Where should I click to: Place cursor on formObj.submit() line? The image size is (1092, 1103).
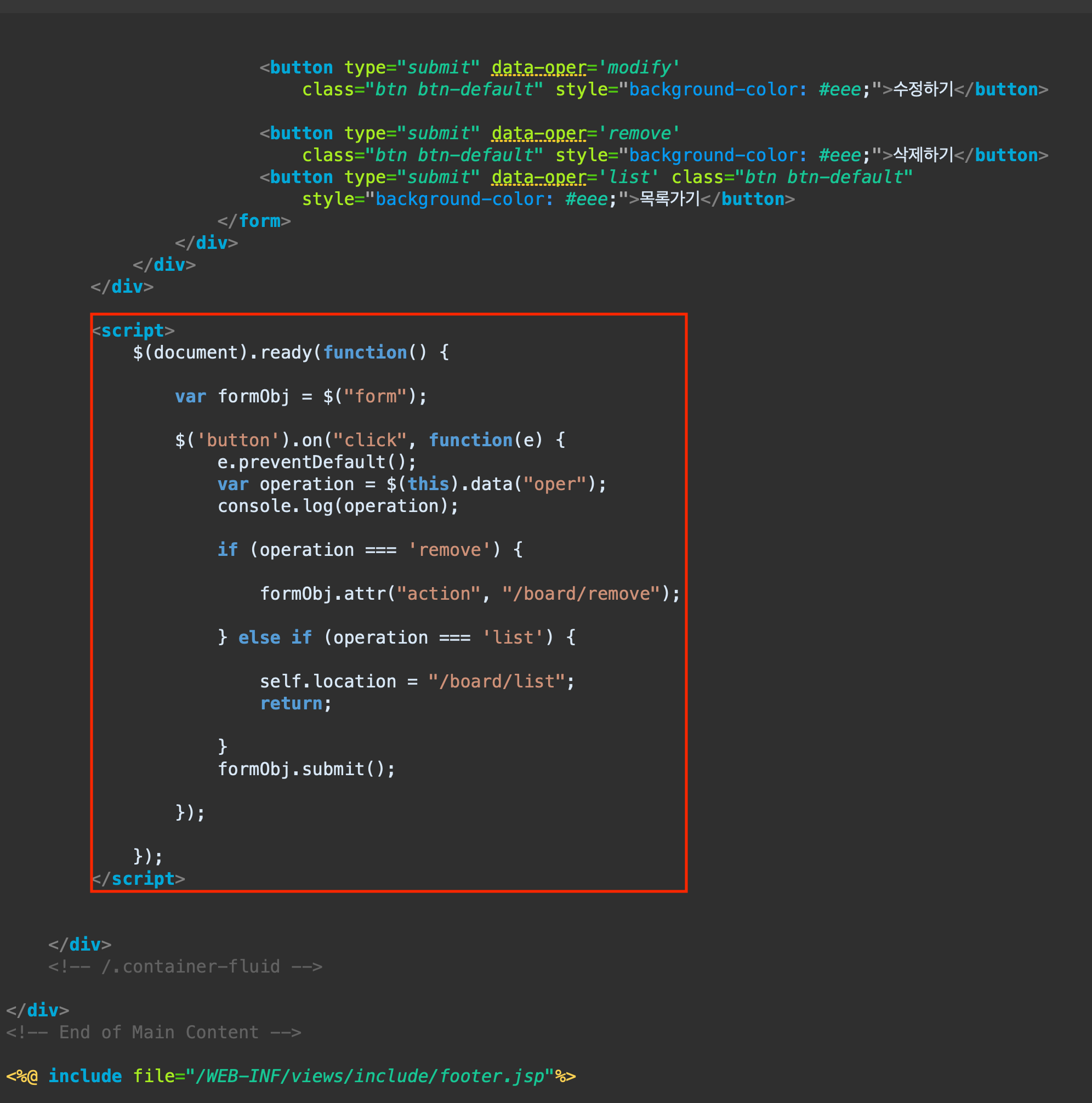[x=306, y=769]
